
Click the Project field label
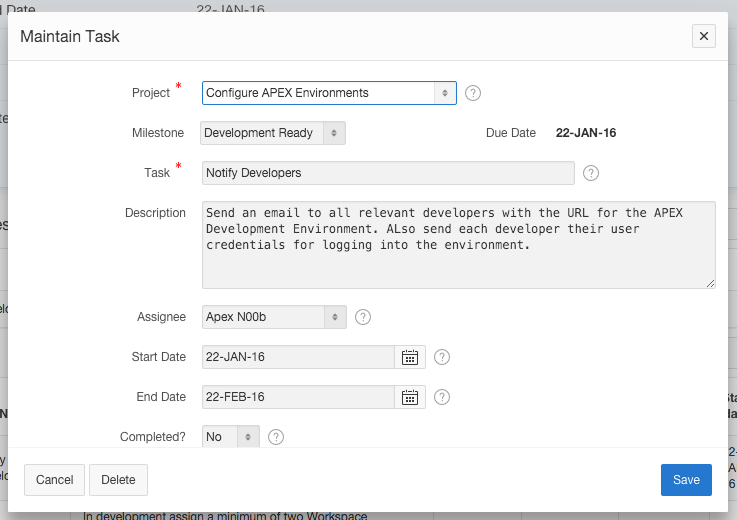(x=150, y=93)
